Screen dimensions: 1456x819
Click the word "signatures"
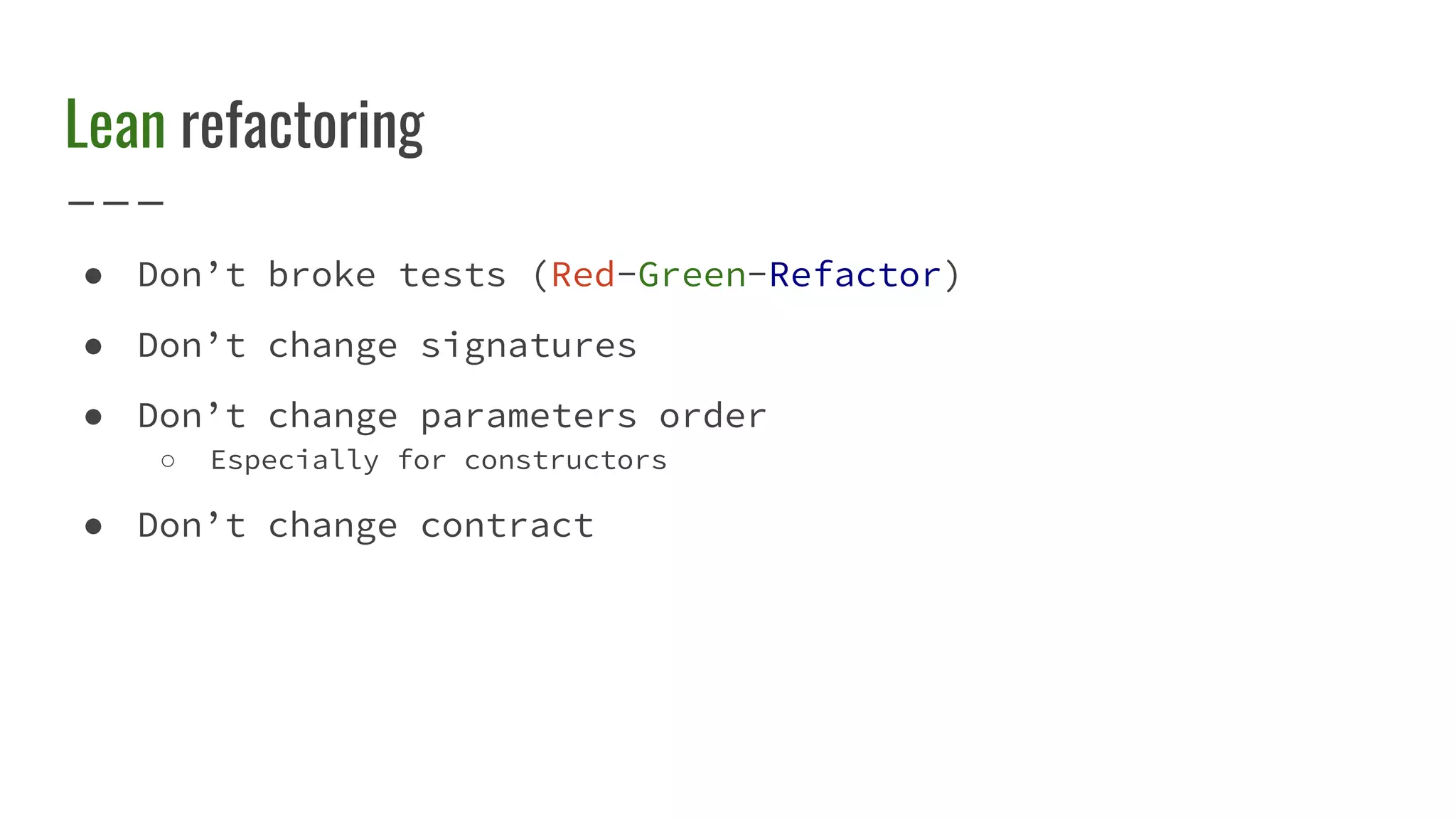[528, 346]
